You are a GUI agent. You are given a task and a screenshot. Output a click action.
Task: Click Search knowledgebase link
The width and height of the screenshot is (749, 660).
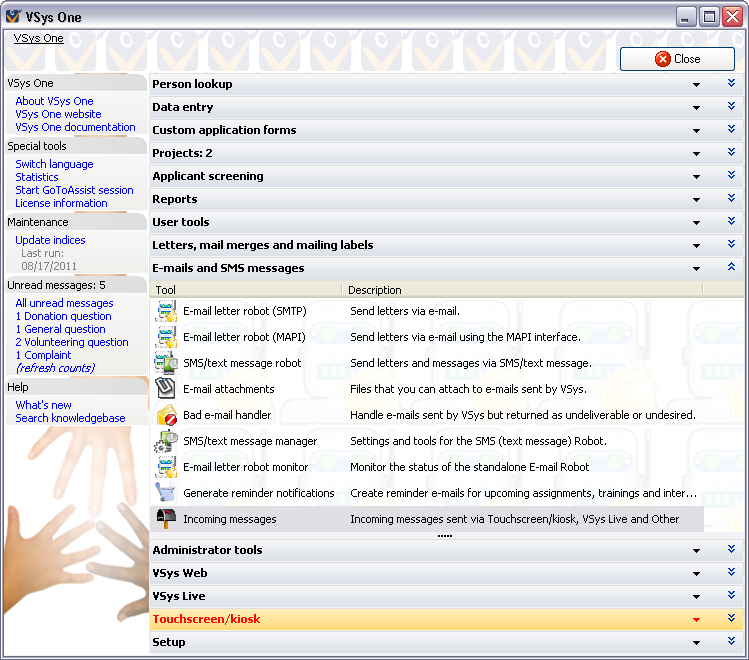pos(70,418)
